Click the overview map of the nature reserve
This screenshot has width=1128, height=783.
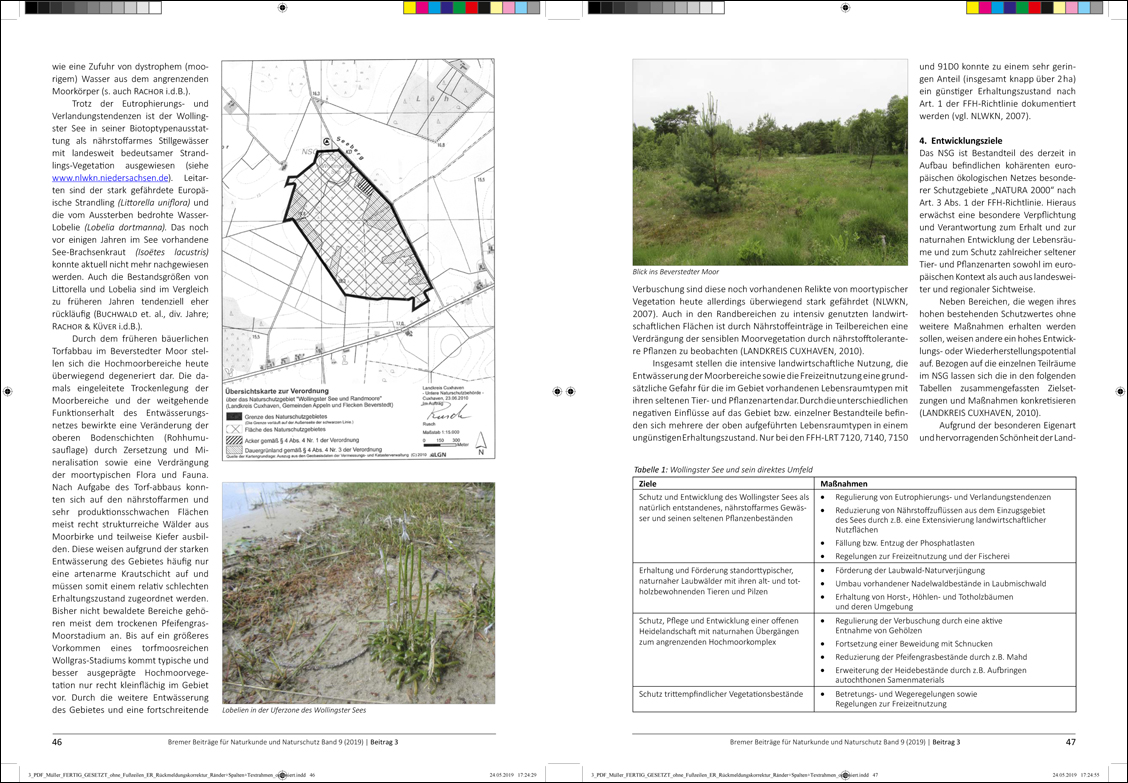(358, 260)
